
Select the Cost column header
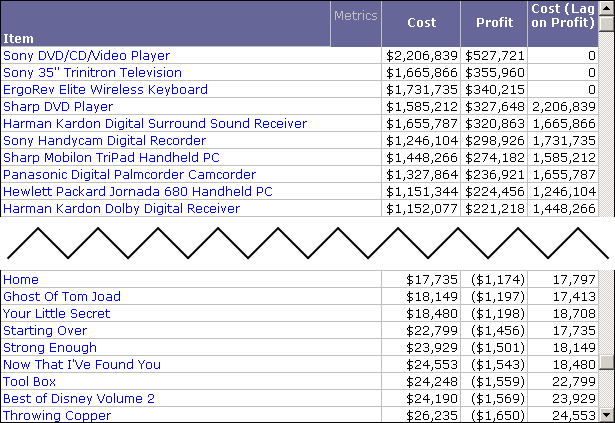[x=421, y=23]
